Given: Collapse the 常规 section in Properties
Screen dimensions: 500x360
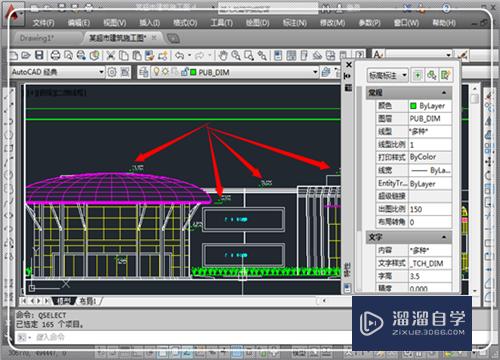Looking at the screenshot, I should pos(444,93).
